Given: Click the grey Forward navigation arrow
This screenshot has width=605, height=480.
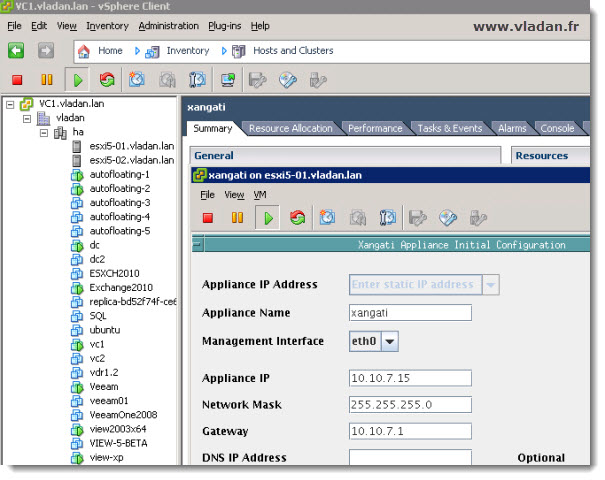Looking at the screenshot, I should coord(46,51).
